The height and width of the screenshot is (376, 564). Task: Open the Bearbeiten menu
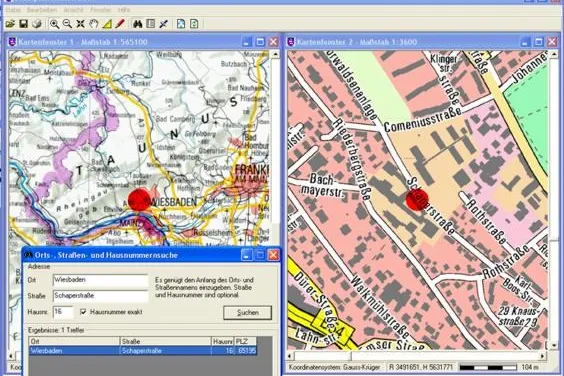(42, 10)
